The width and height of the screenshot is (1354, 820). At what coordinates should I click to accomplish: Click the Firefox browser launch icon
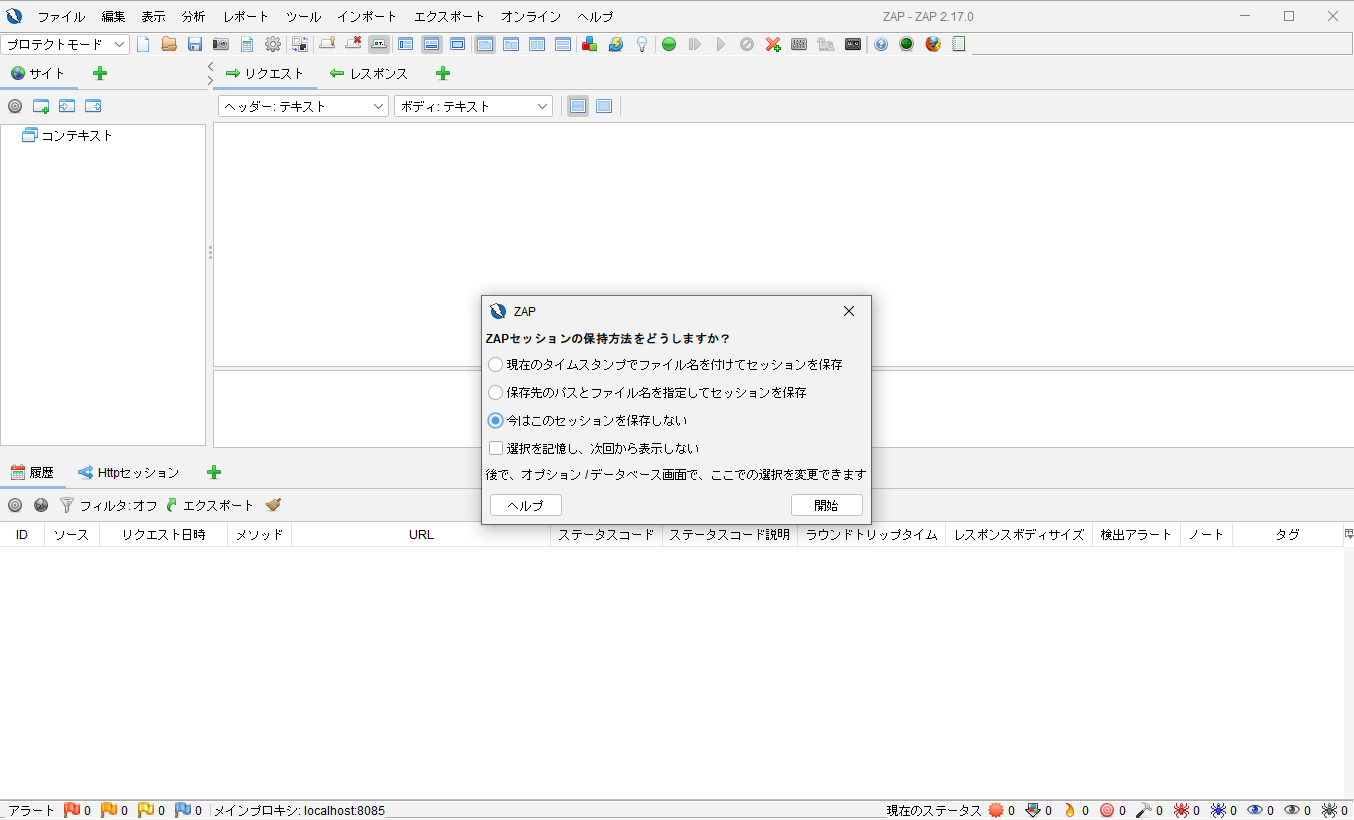pos(933,44)
